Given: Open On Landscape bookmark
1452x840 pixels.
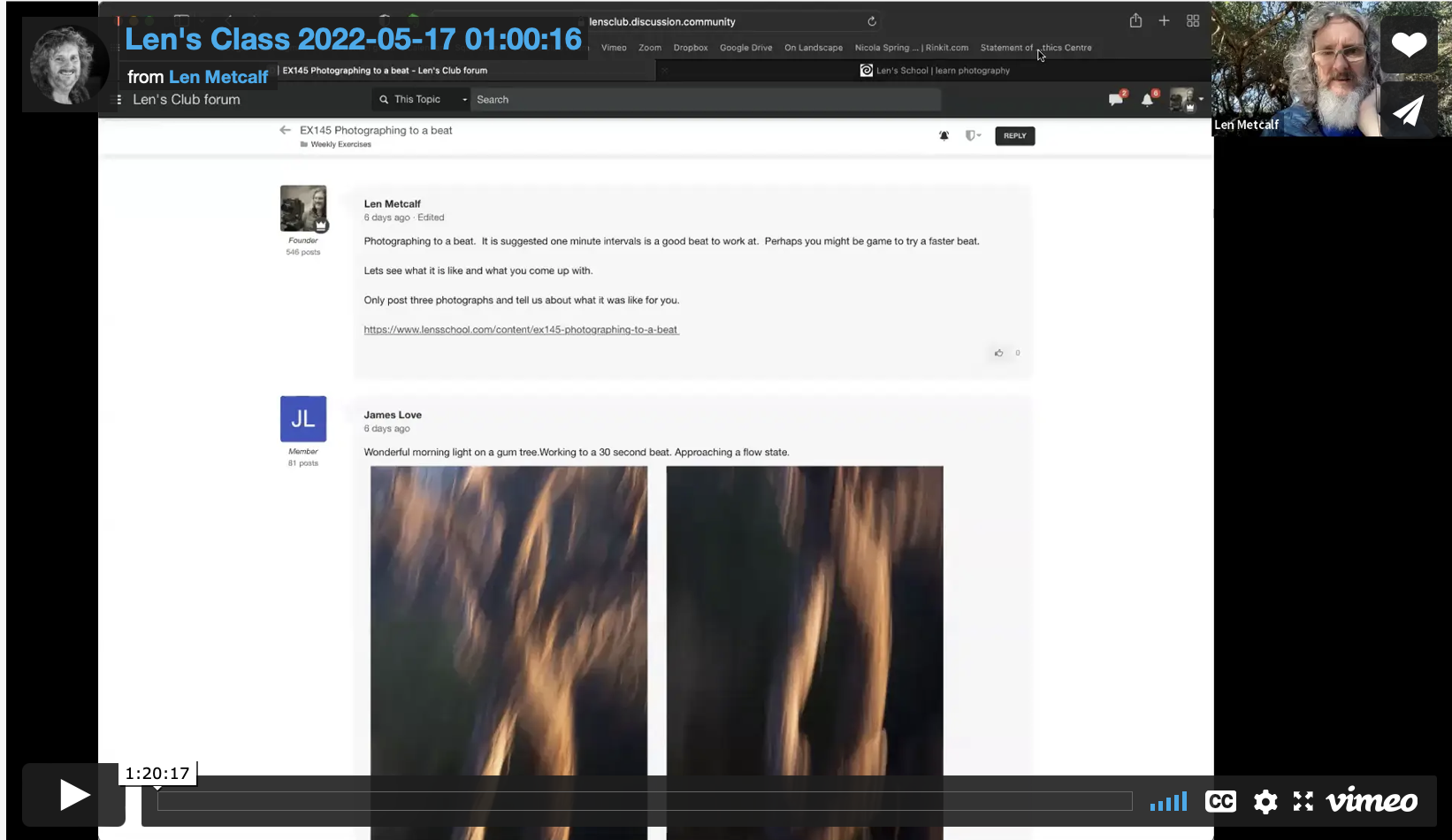Looking at the screenshot, I should tap(814, 48).
